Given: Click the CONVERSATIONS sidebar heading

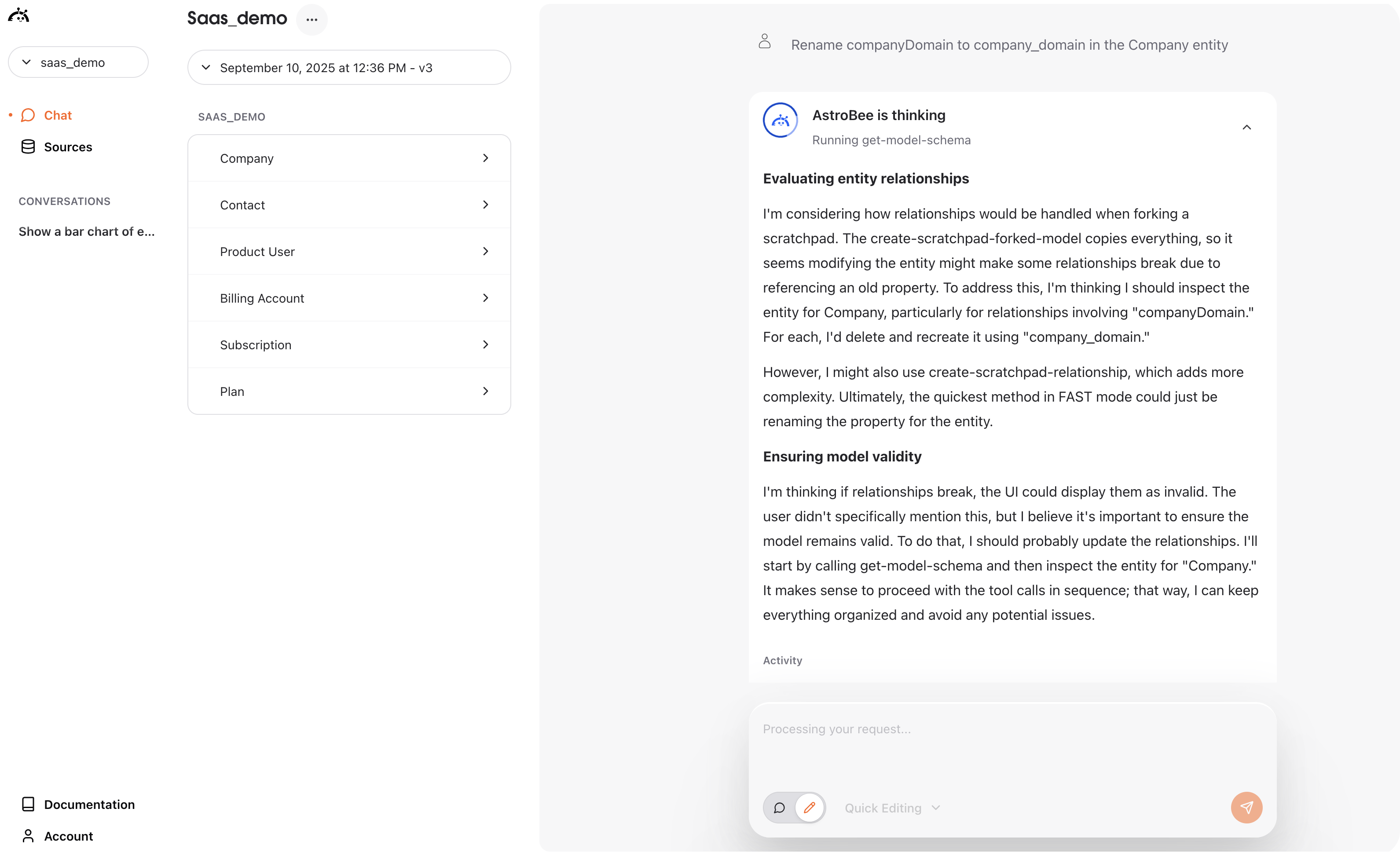Looking at the screenshot, I should tap(64, 201).
